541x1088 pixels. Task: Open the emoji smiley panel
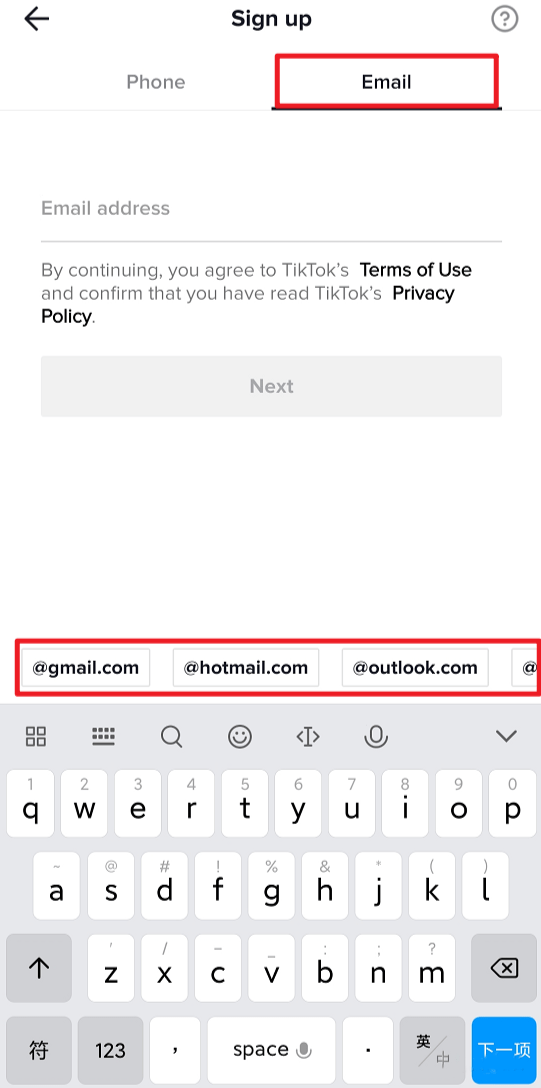240,736
